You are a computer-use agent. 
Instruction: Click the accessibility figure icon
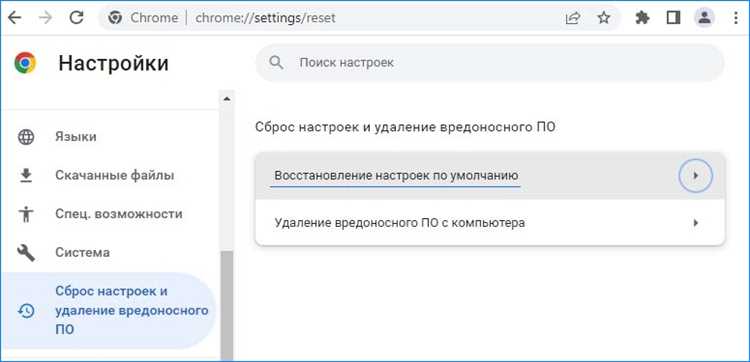pyautogui.click(x=26, y=214)
